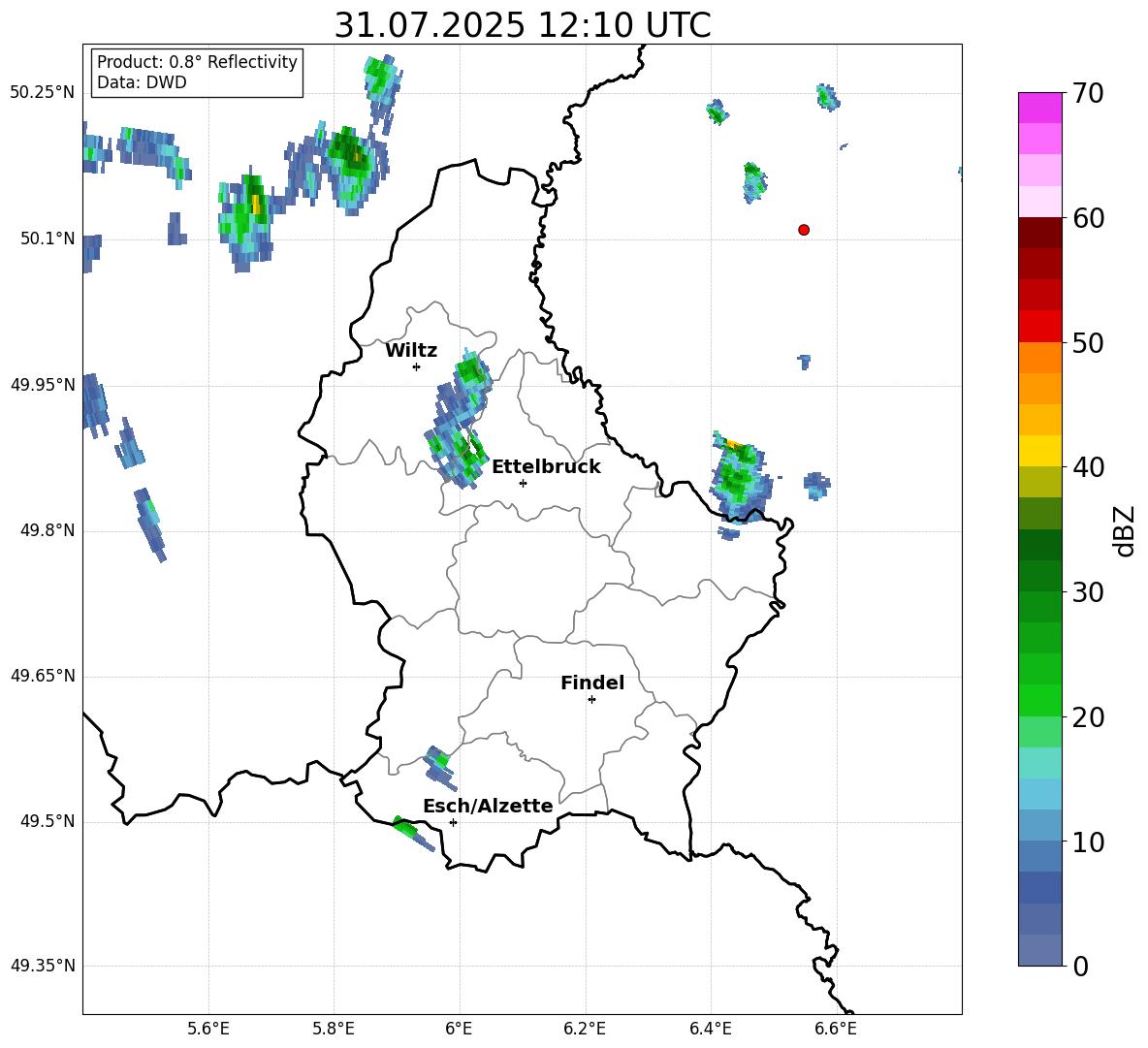Click the 6°E longitude label
Viewport: 1148px width, 1048px height.
click(459, 1029)
